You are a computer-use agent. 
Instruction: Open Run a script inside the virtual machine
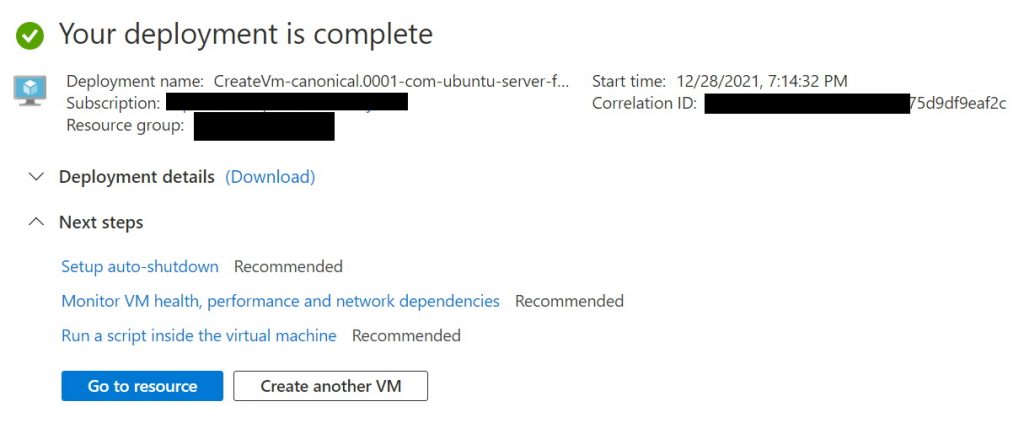199,336
